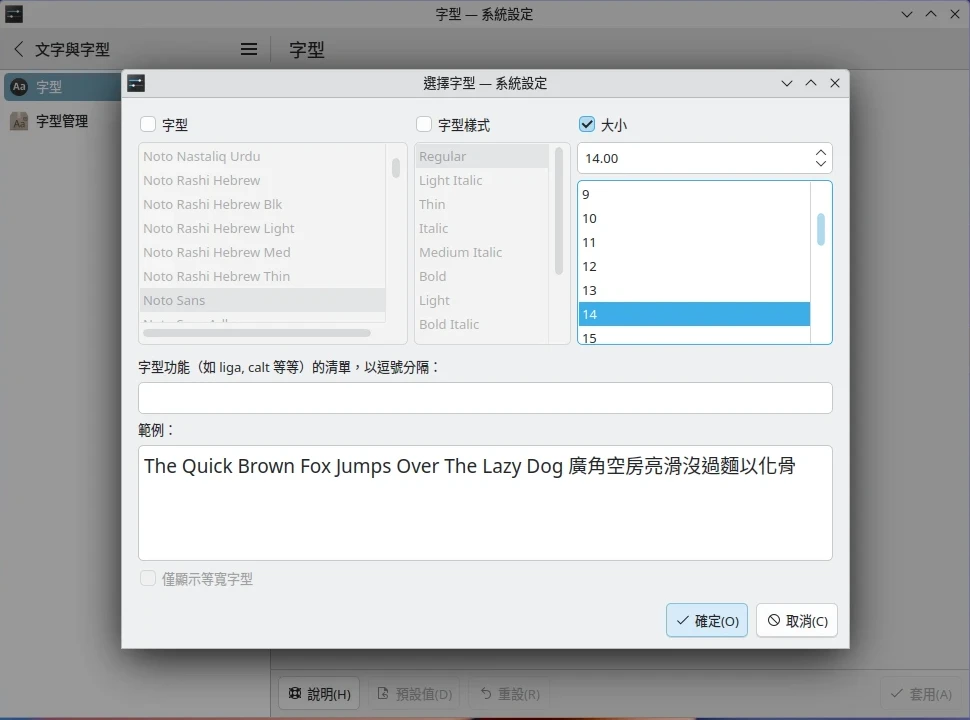This screenshot has width=970, height=720.
Task: Click the dialog's system settings title icon
Action: pos(137,83)
